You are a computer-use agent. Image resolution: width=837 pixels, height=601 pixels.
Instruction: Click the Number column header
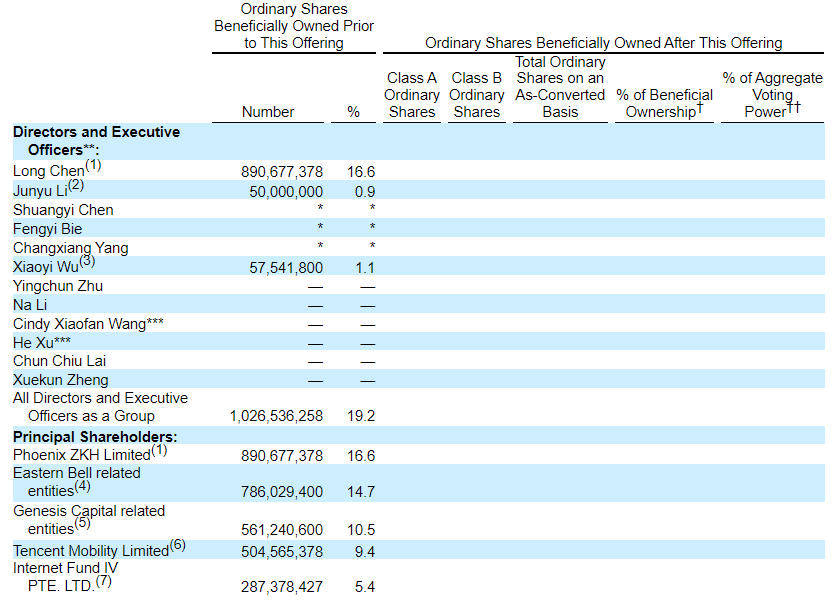[x=268, y=112]
